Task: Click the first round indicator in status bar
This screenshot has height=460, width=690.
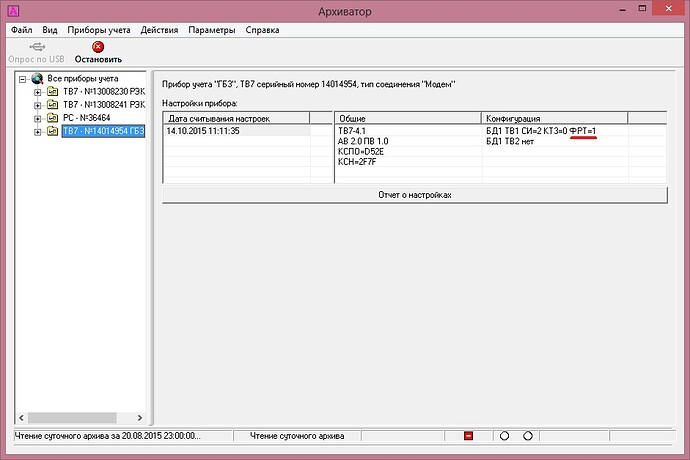Action: click(x=504, y=436)
